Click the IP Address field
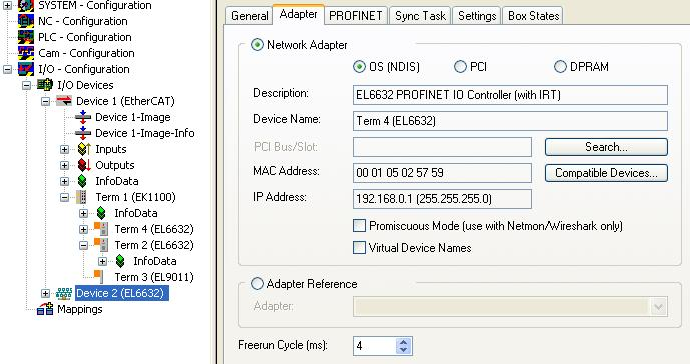 coord(442,199)
